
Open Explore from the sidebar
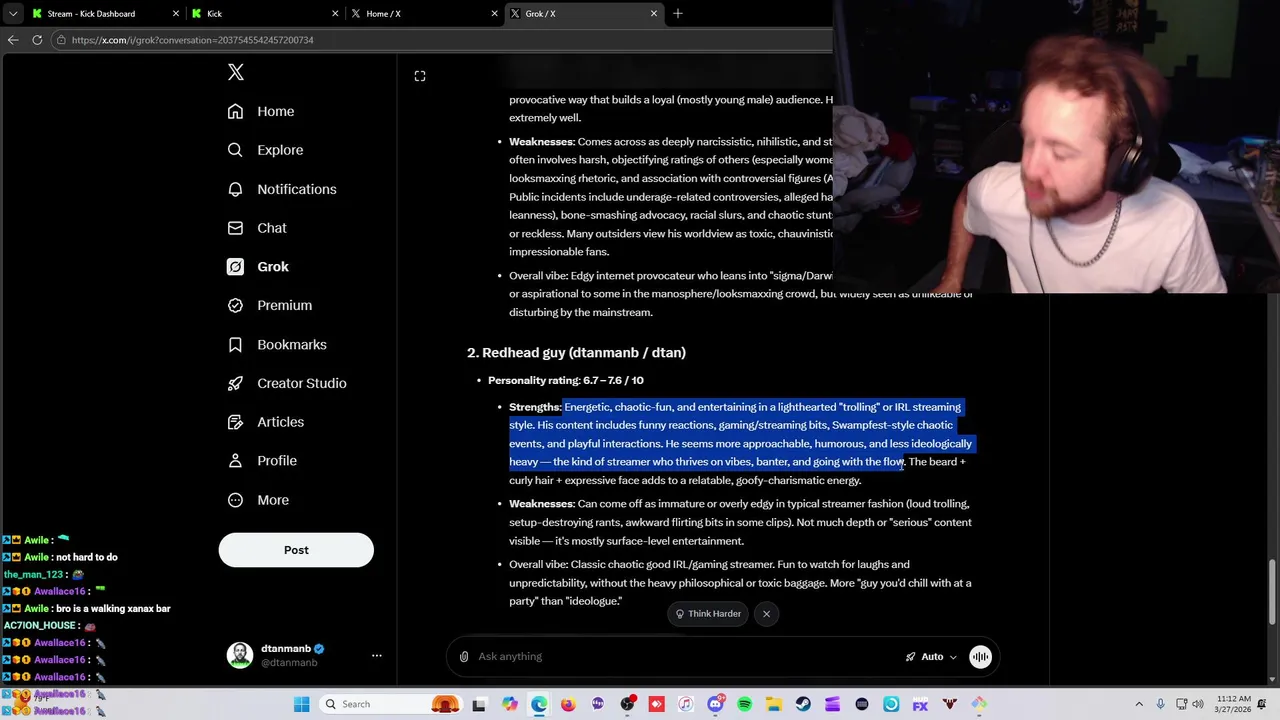265,150
